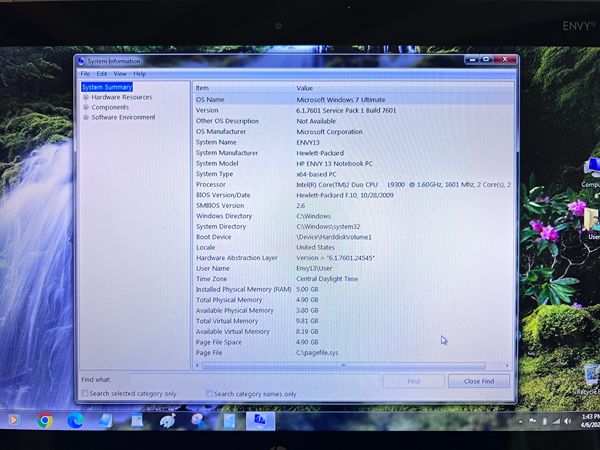This screenshot has height=450, width=600.
Task: Click the 'ENVY13' system name value
Action: 308,142
